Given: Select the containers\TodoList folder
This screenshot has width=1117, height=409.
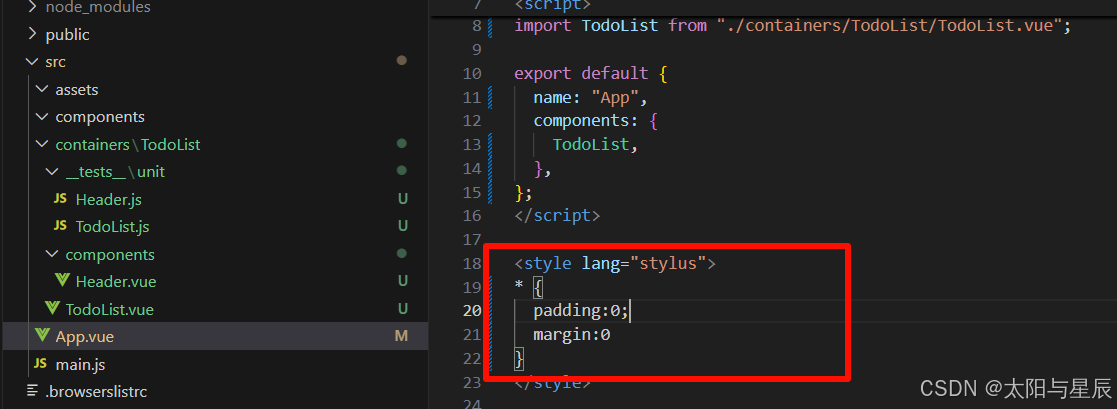Looking at the screenshot, I should pos(128,145).
